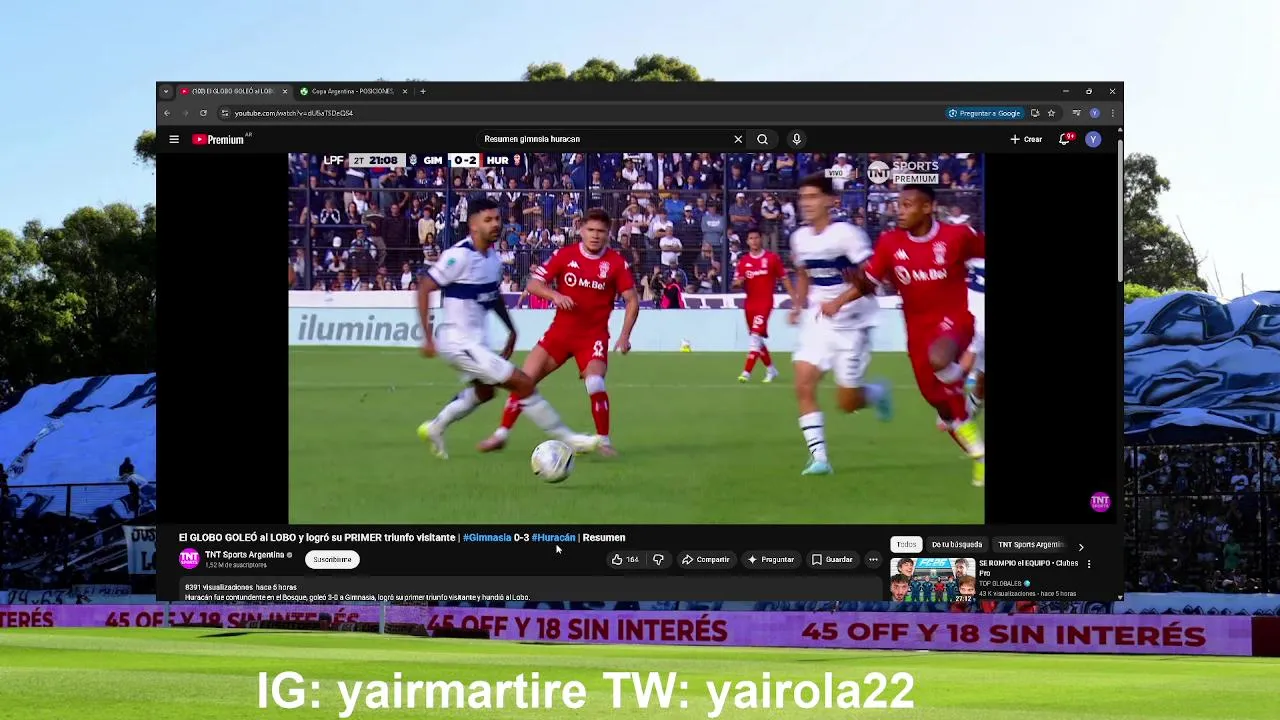Screen dimensions: 1280x720
Task: Clear the search box with the X
Action: pyautogui.click(x=738, y=139)
